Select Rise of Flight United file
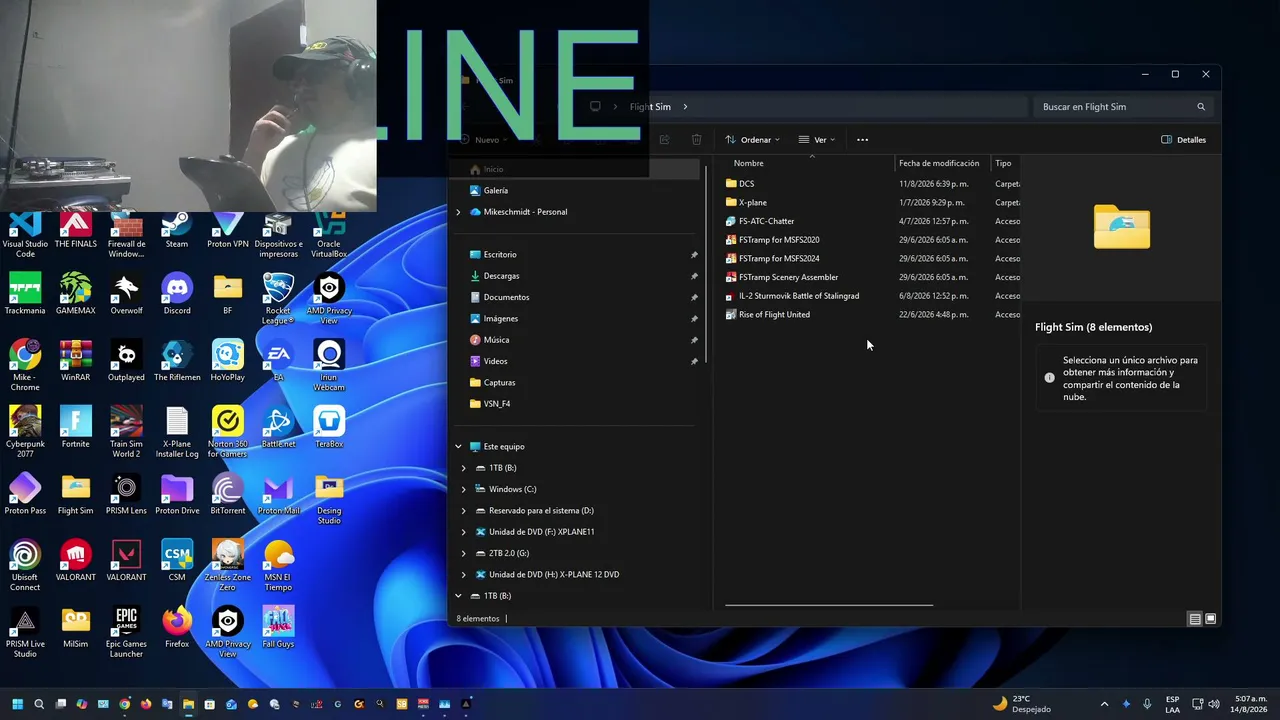 point(768,315)
